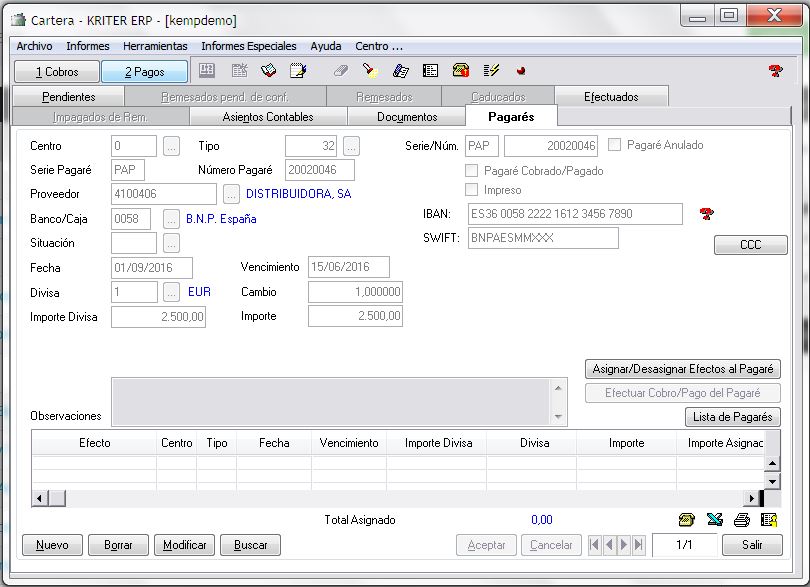Viewport: 810px width, 587px height.
Task: Click Asignar/Desasignar Efectos al Pagaré
Action: [683, 369]
